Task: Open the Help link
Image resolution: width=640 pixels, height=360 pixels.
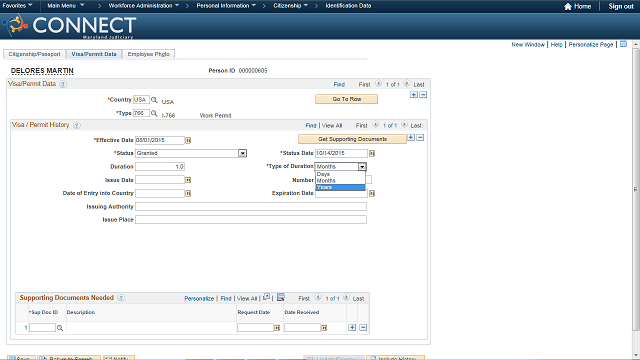Action: [x=556, y=44]
